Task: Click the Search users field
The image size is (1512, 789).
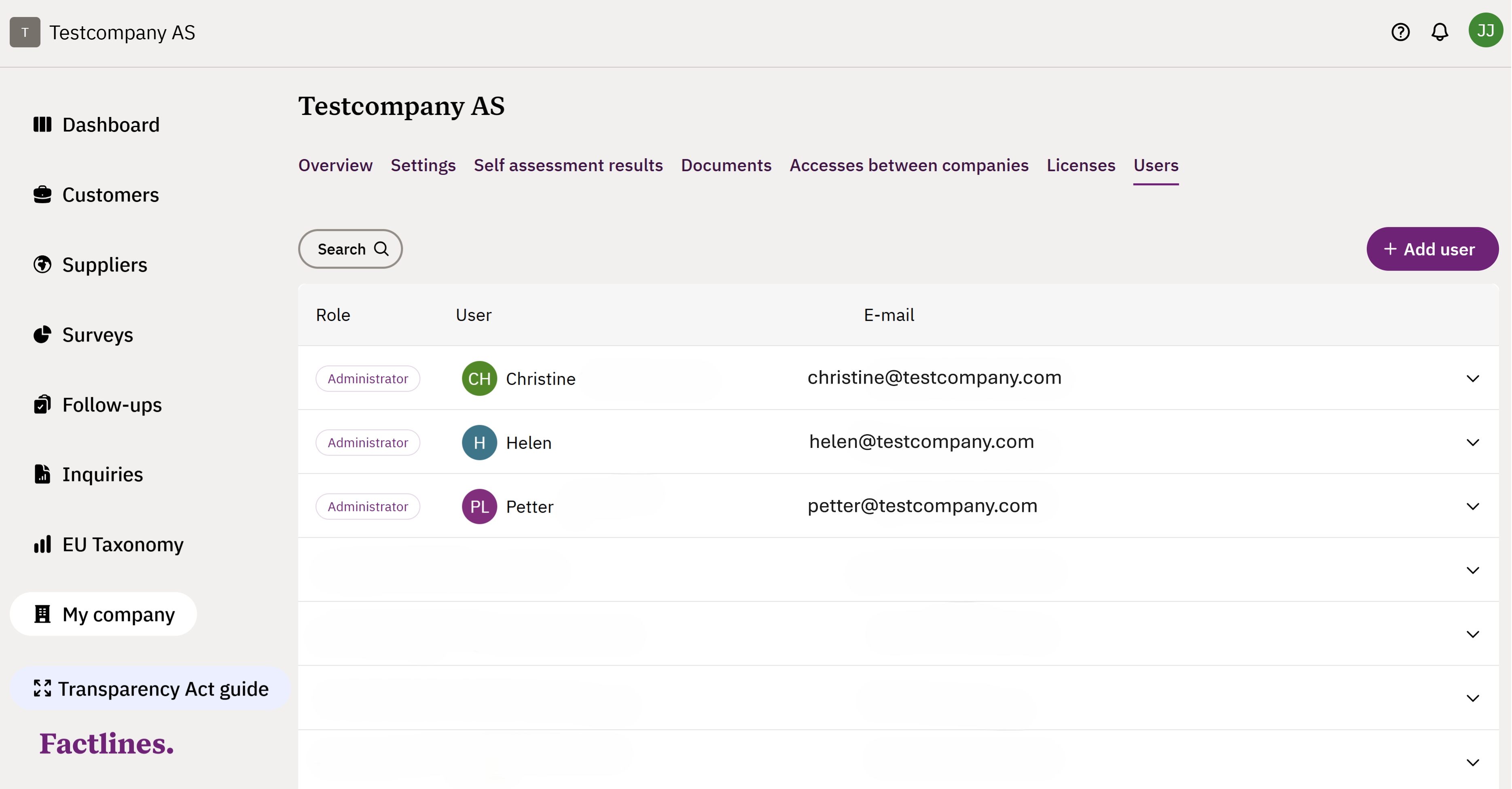Action: 350,249
